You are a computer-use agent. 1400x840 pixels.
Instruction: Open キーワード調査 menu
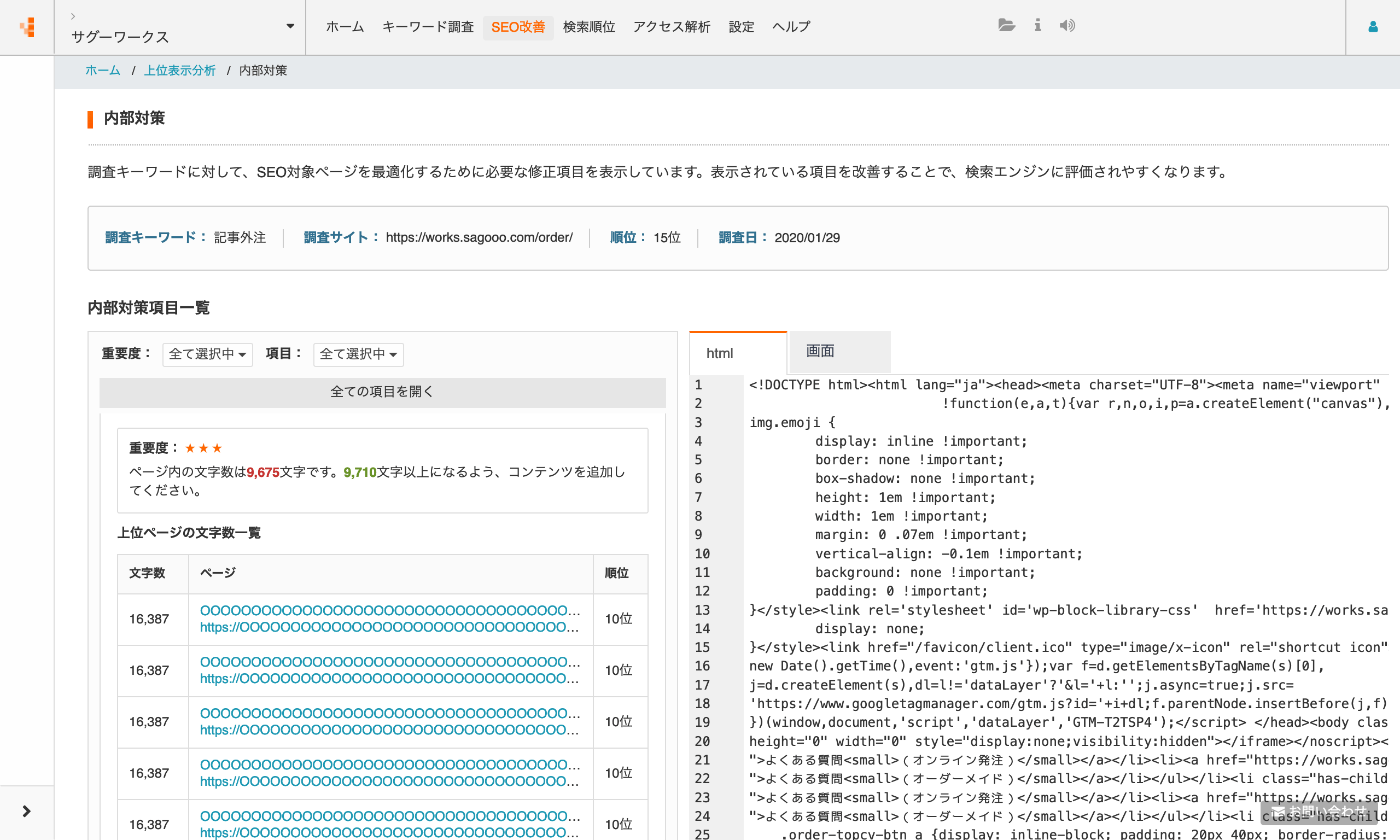[428, 27]
